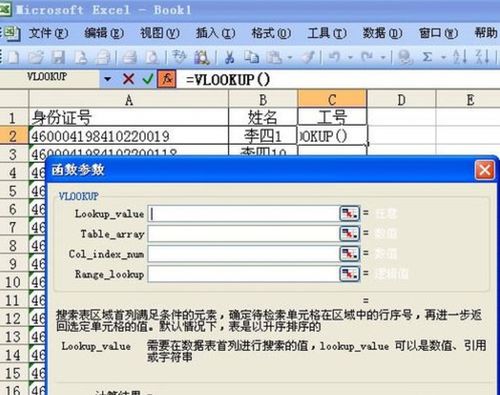This screenshot has height=395, width=500.
Task: Click the Spelling check toolbar icon
Action: (179, 57)
